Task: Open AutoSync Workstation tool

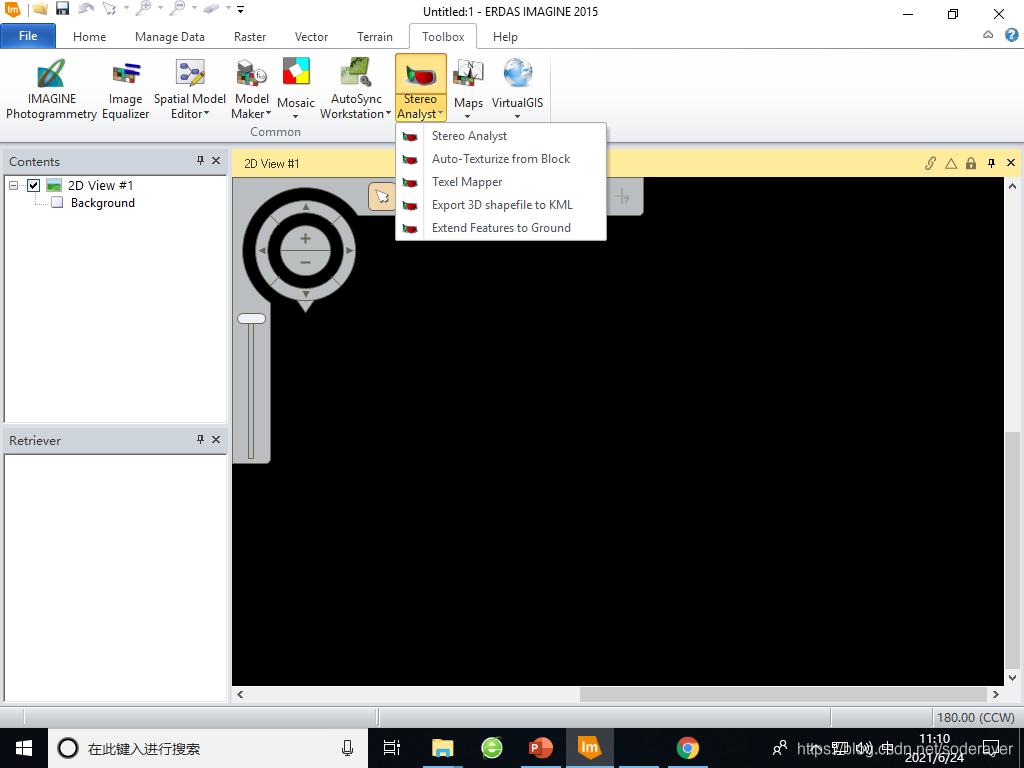Action: pyautogui.click(x=355, y=89)
